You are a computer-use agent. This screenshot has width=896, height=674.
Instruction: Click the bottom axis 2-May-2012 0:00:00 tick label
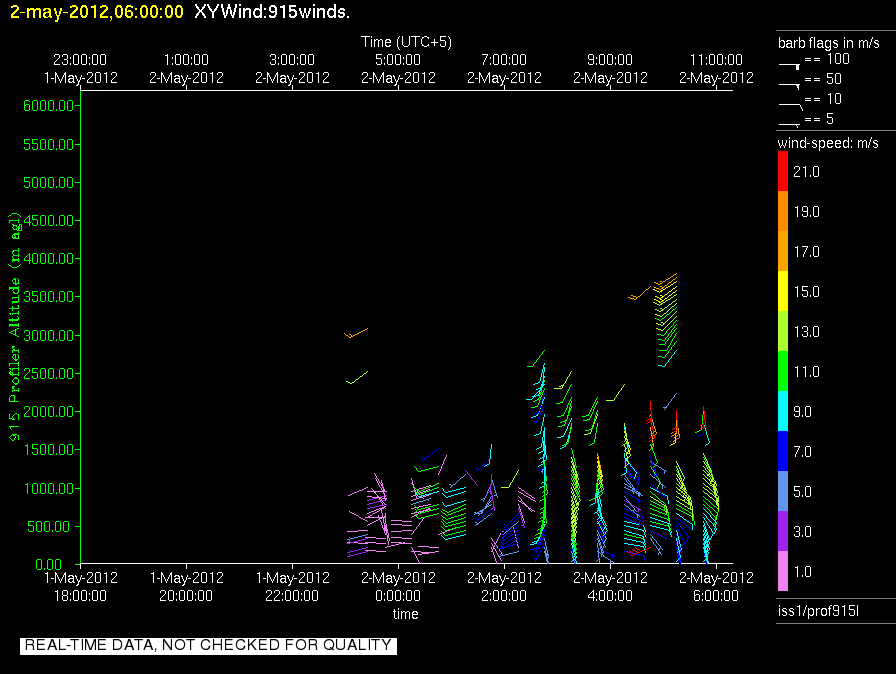pos(398,586)
